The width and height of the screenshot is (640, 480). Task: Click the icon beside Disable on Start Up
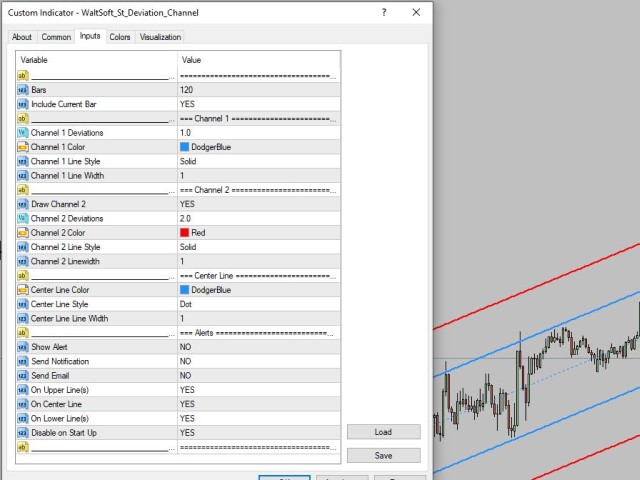(23, 433)
